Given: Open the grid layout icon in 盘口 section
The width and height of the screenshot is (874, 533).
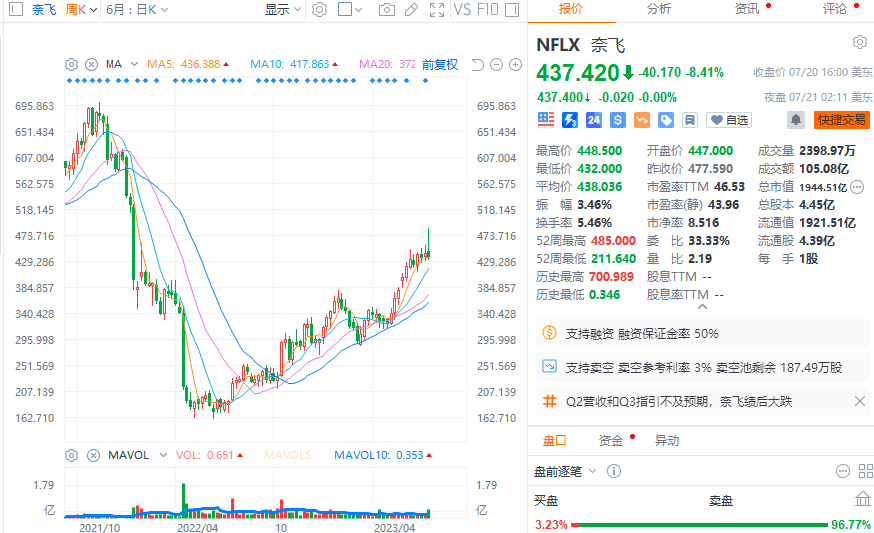Looking at the screenshot, I should point(866,471).
